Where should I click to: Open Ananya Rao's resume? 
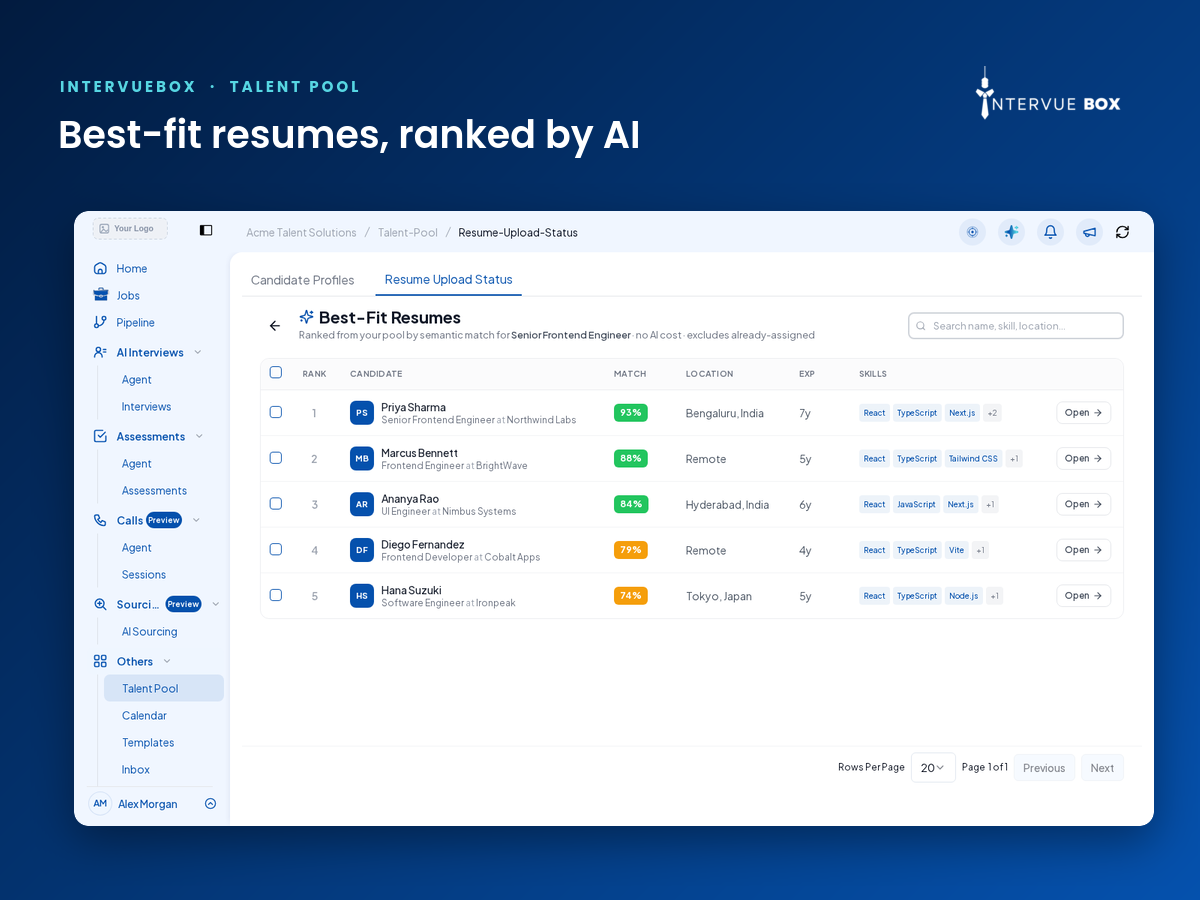1083,504
